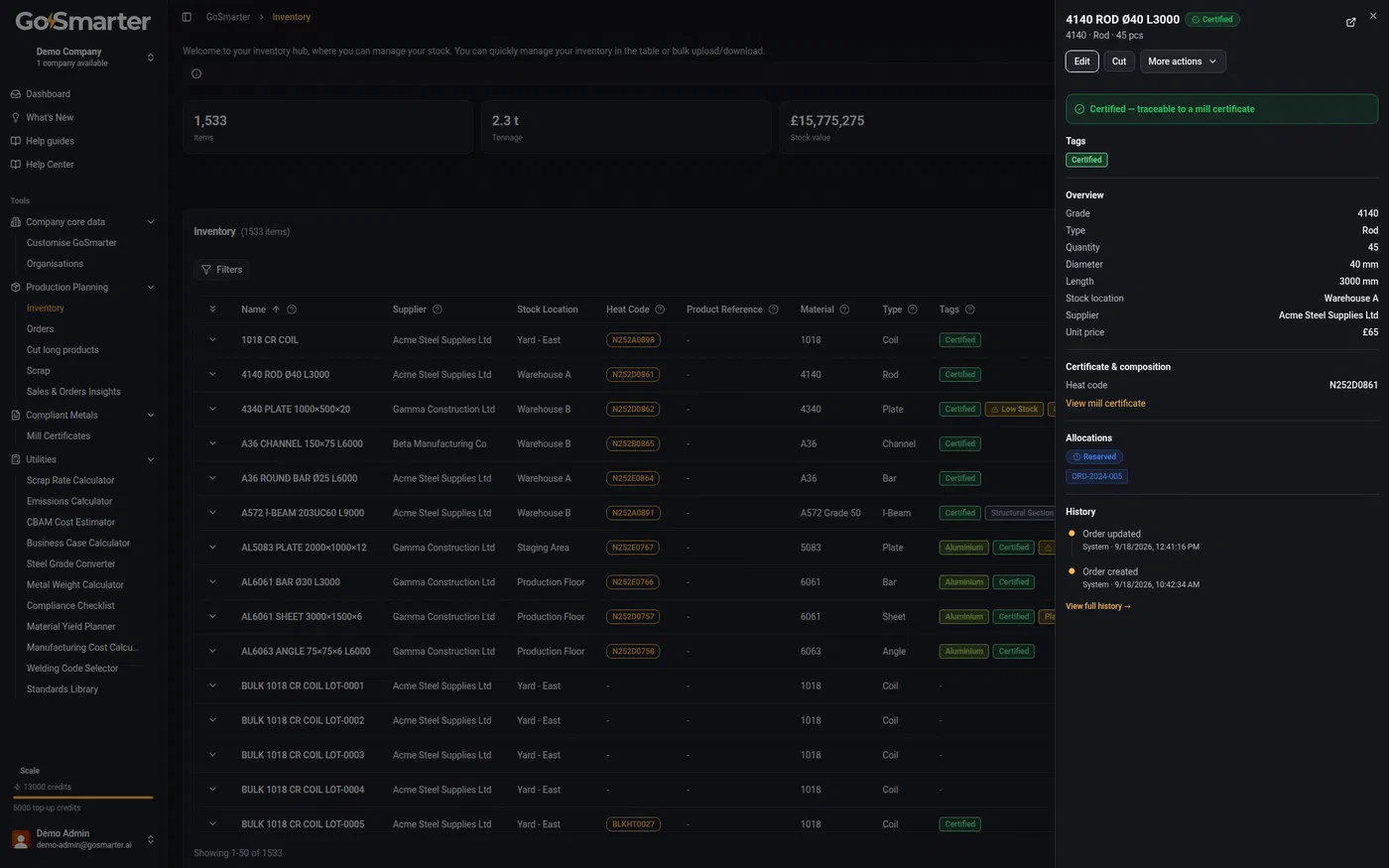Image resolution: width=1389 pixels, height=868 pixels.
Task: Click the credits usage progress bar
Action: pos(83,798)
